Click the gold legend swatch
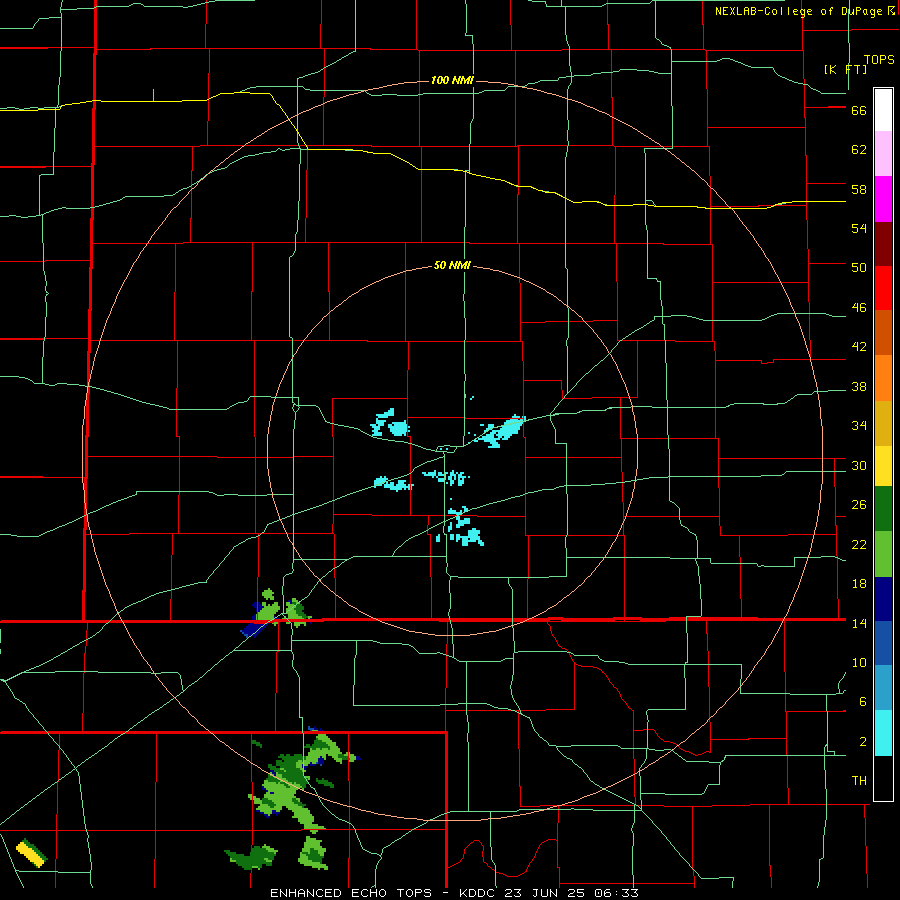 pos(883,423)
